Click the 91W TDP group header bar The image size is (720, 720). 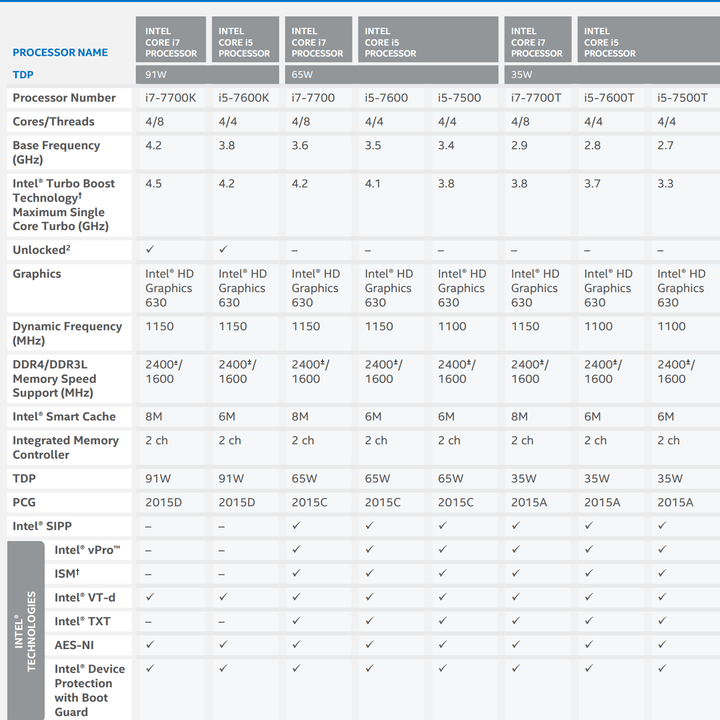208,74
